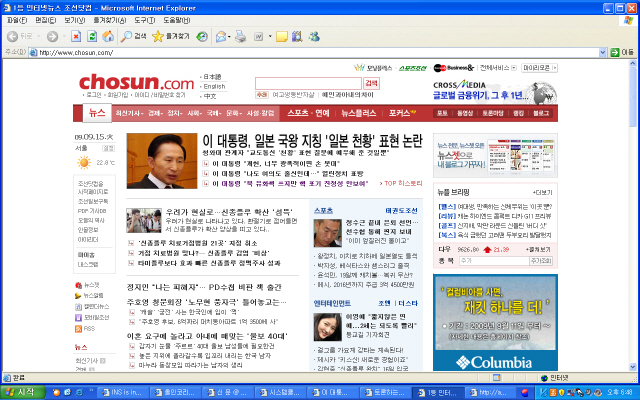
Task: Expand the address bar URL dropdown
Action: click(603, 52)
